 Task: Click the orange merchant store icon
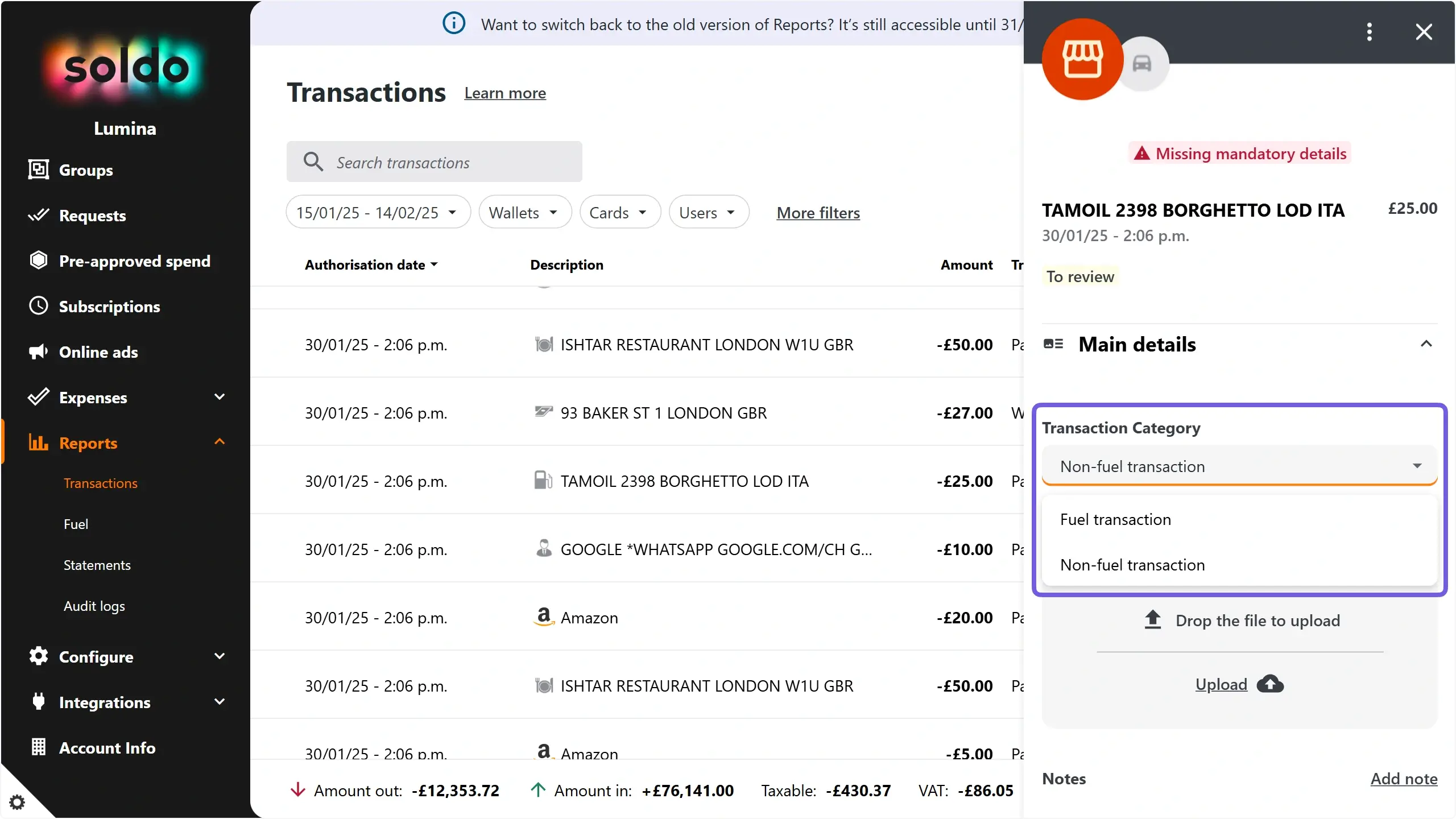point(1082,59)
